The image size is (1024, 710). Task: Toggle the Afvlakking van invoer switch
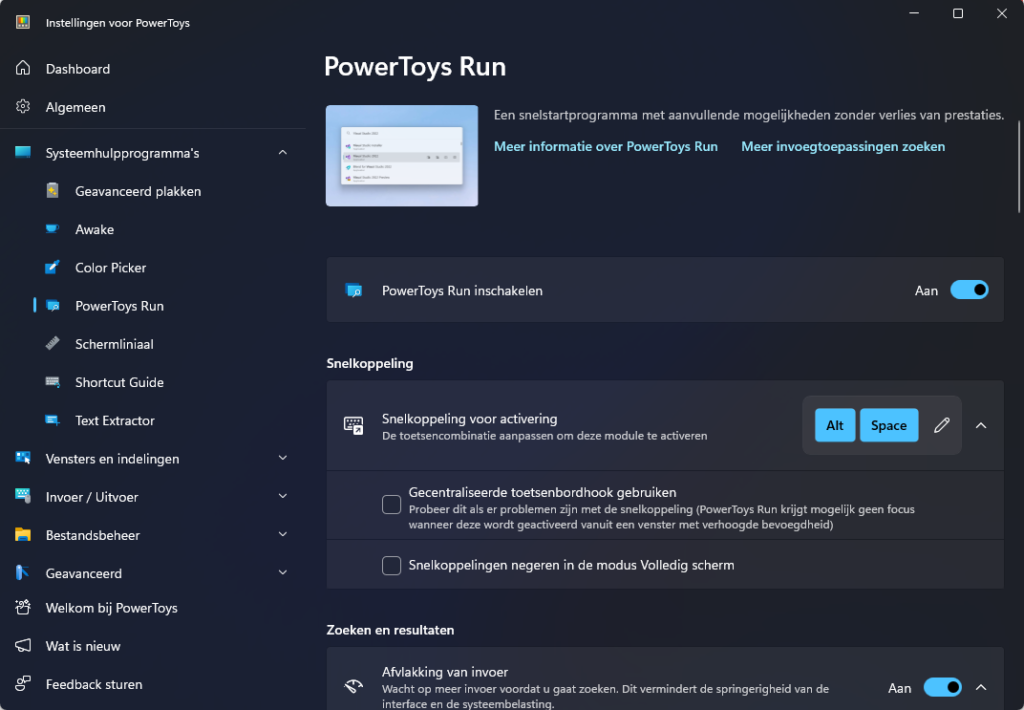(942, 687)
